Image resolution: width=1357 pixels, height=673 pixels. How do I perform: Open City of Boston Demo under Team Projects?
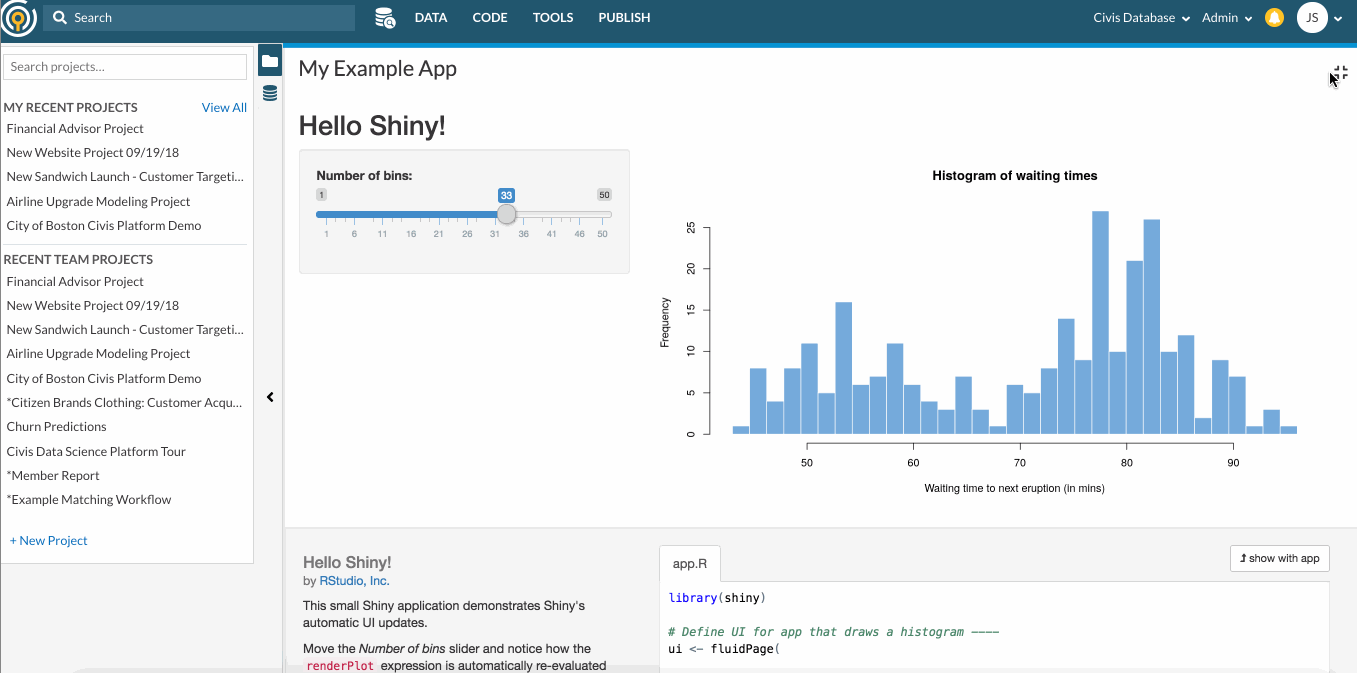pos(104,379)
